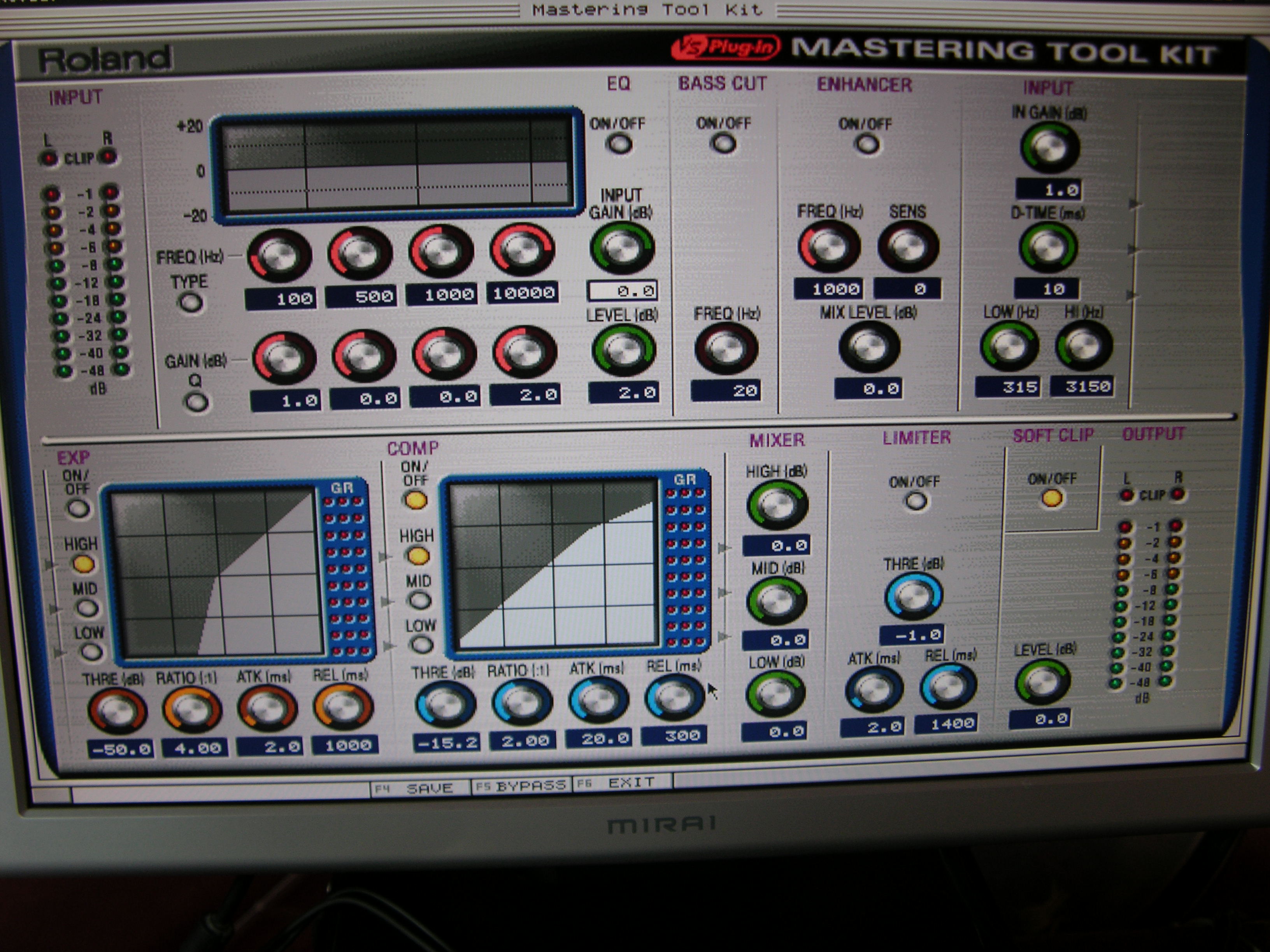
Task: Click the EQ 10000 Hz frequency knob
Action: [522, 250]
